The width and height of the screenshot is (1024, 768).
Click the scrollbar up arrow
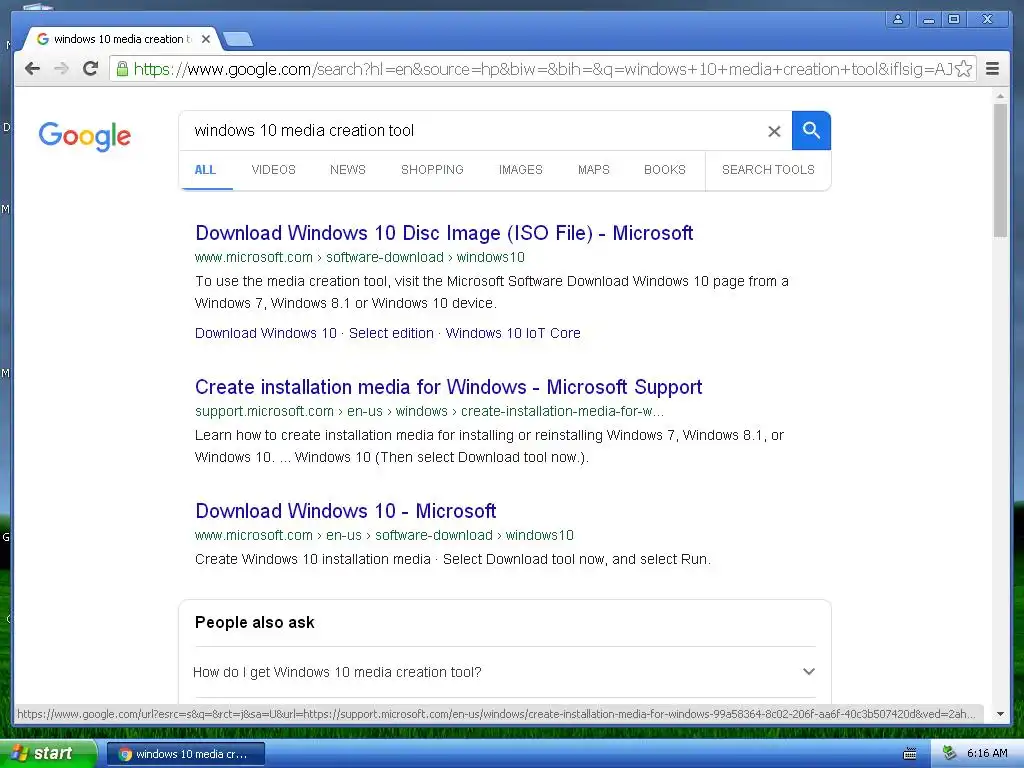coord(1000,96)
